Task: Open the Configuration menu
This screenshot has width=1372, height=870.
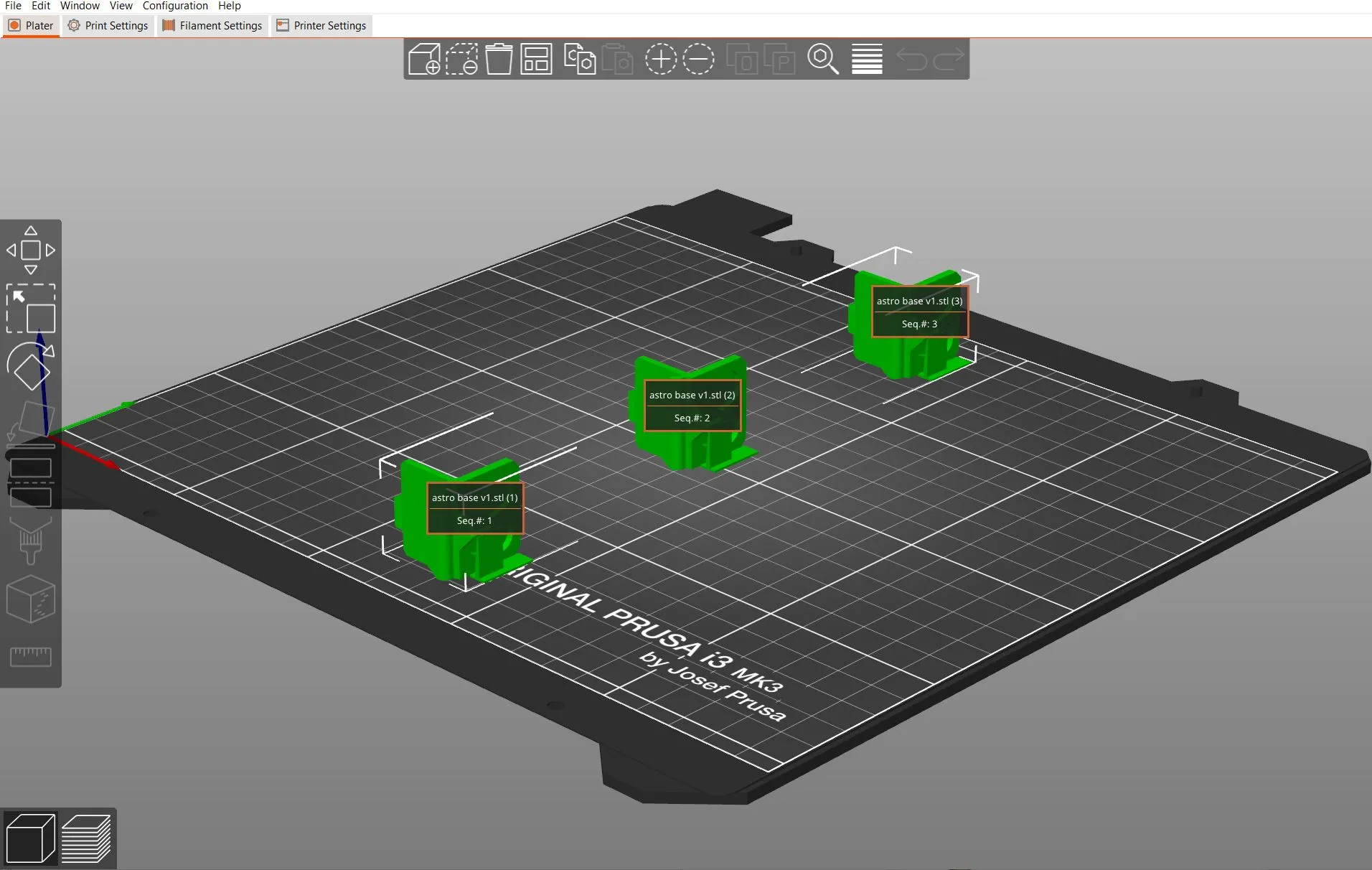Action: click(175, 6)
